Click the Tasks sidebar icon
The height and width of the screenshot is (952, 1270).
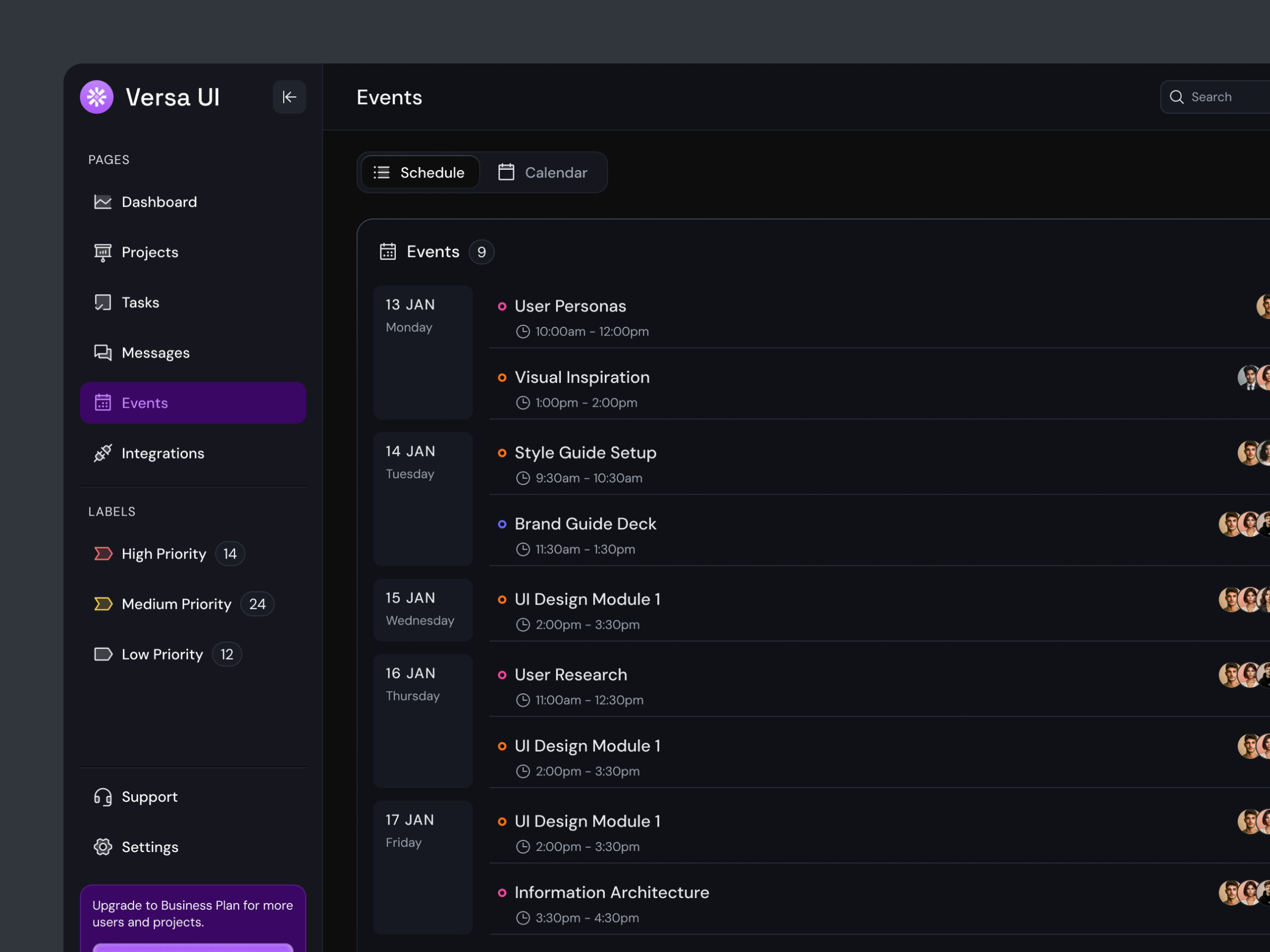pos(102,302)
